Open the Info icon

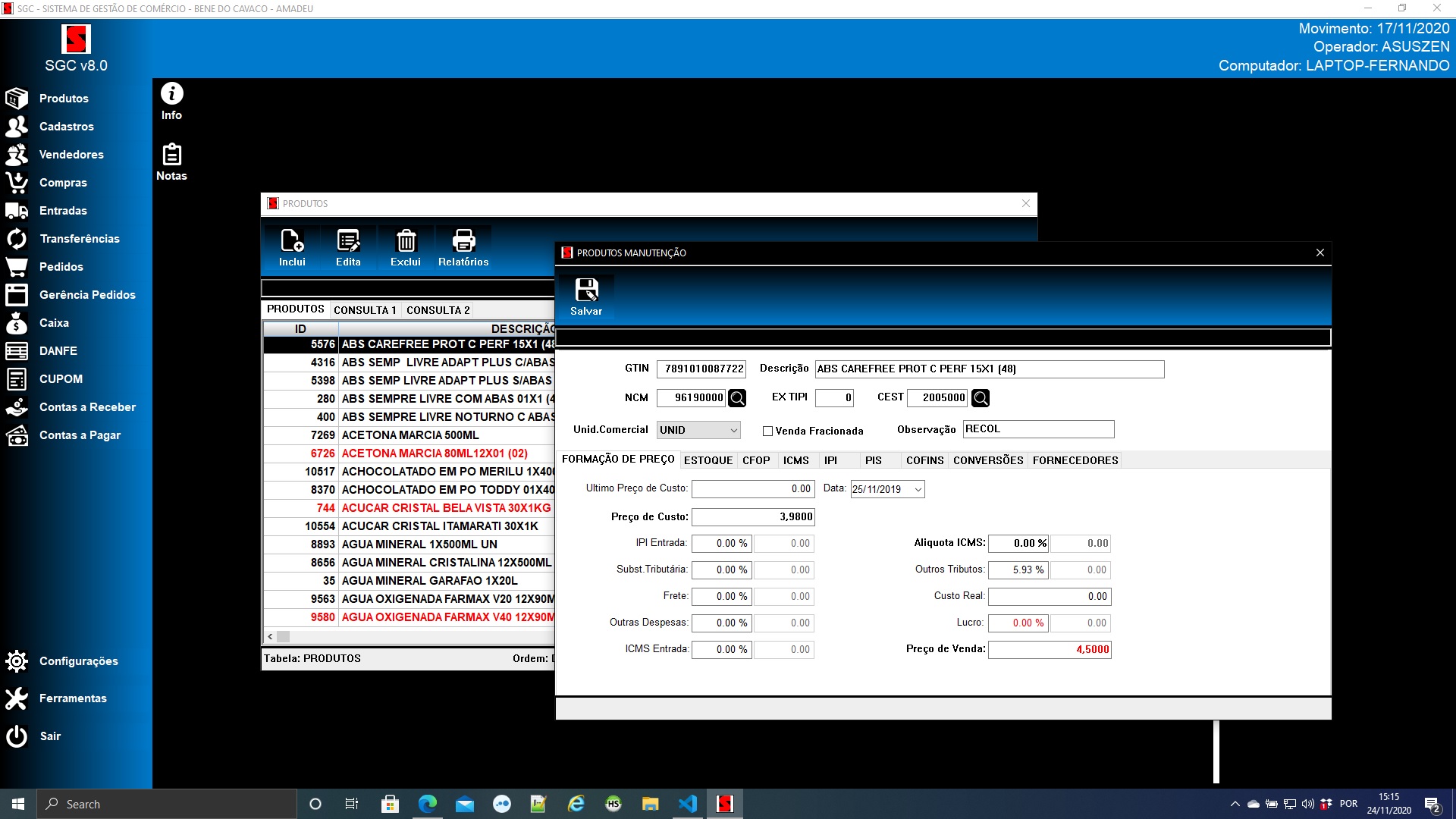pyautogui.click(x=171, y=94)
